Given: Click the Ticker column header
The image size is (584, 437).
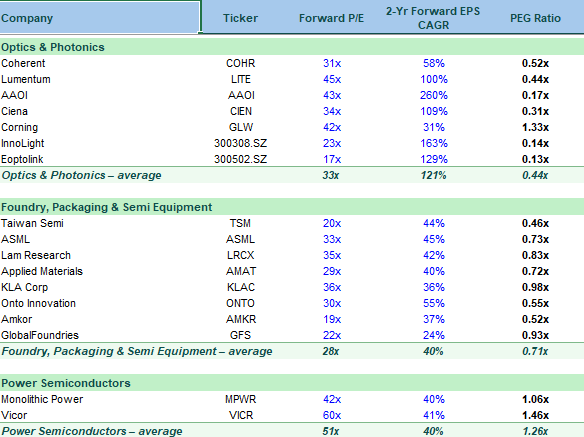Looking at the screenshot, I should 240,18.
